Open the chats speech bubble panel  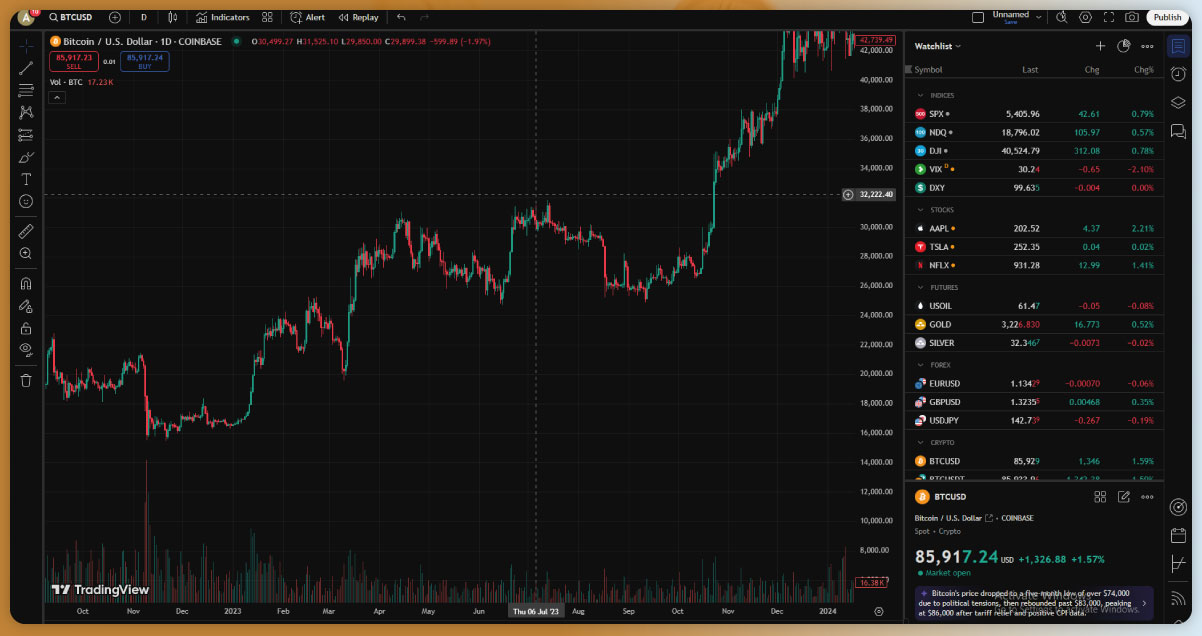point(1178,131)
